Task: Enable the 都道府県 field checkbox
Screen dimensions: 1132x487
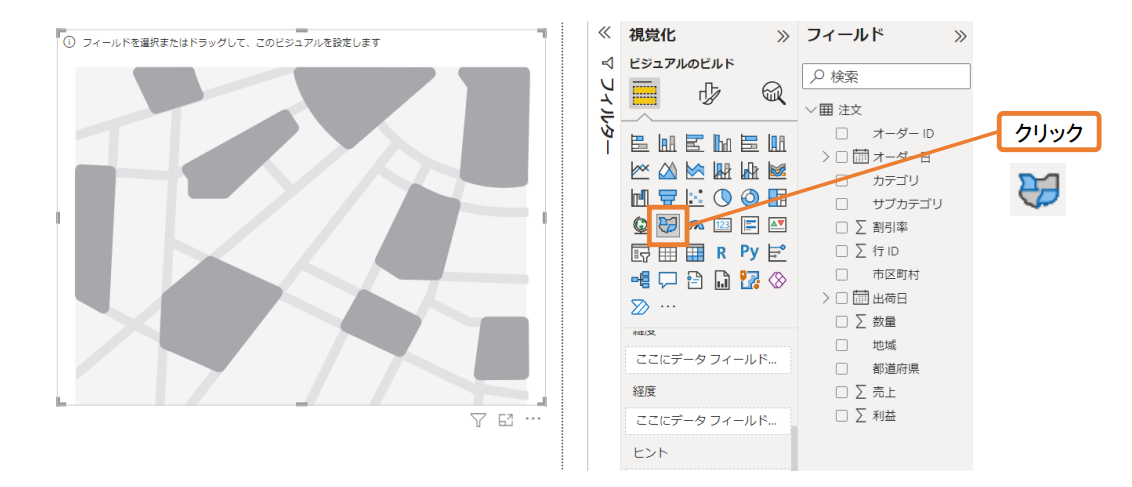Action: click(842, 368)
